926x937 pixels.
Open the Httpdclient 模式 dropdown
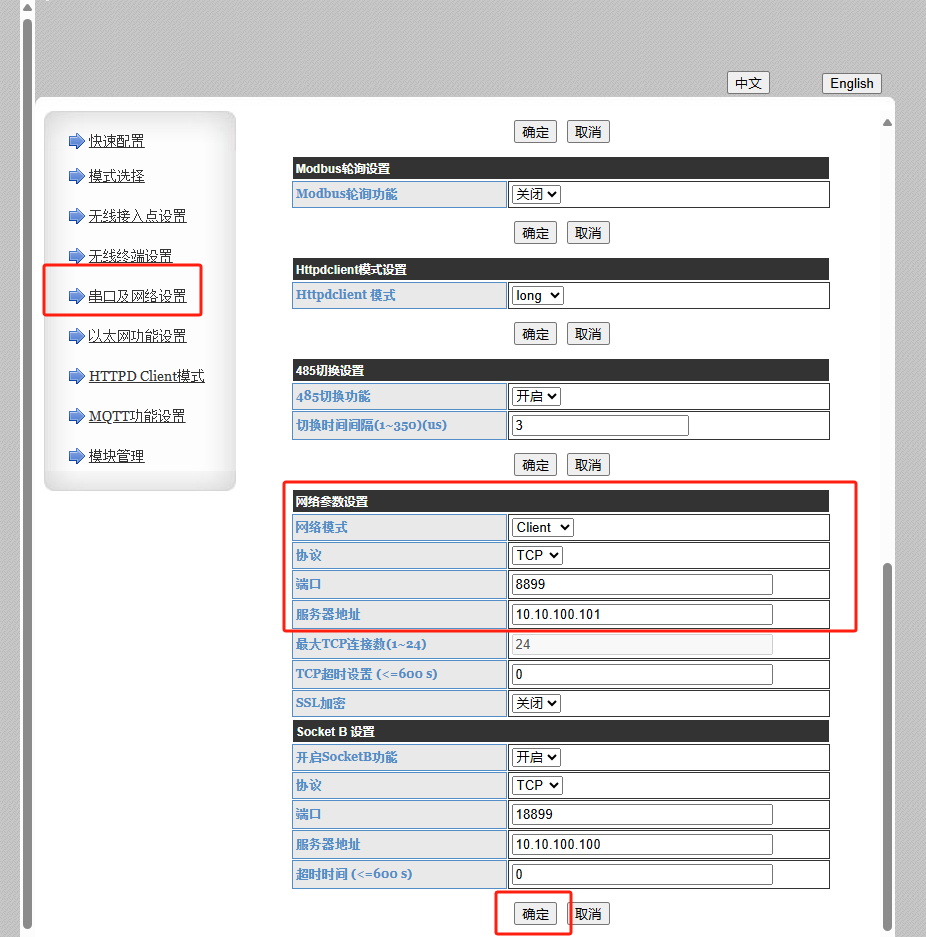(x=538, y=295)
